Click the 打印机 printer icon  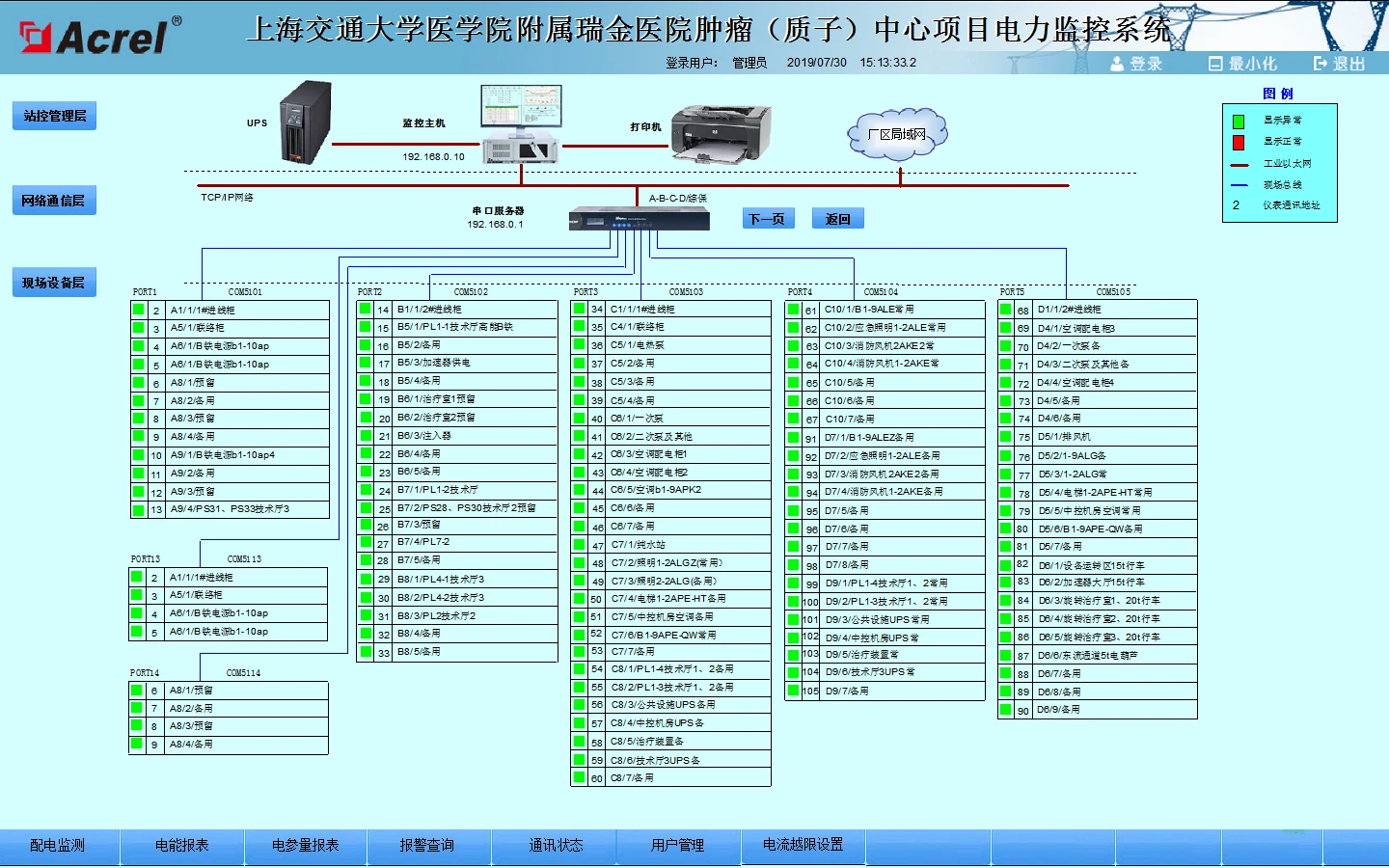coord(721,133)
